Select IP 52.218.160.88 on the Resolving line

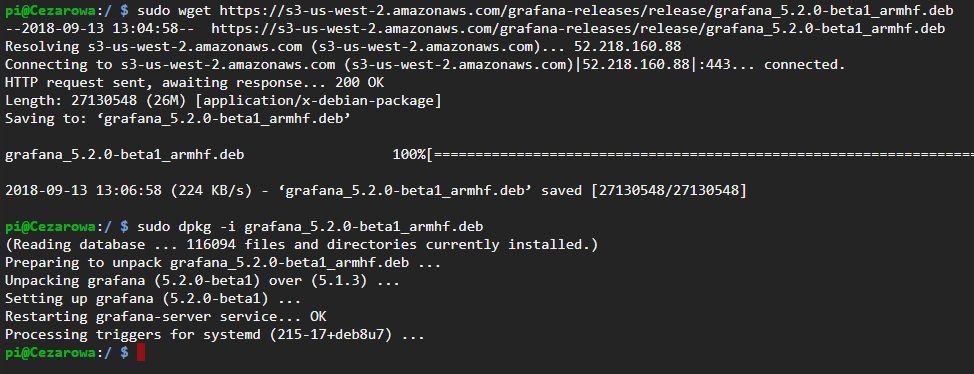click(627, 47)
